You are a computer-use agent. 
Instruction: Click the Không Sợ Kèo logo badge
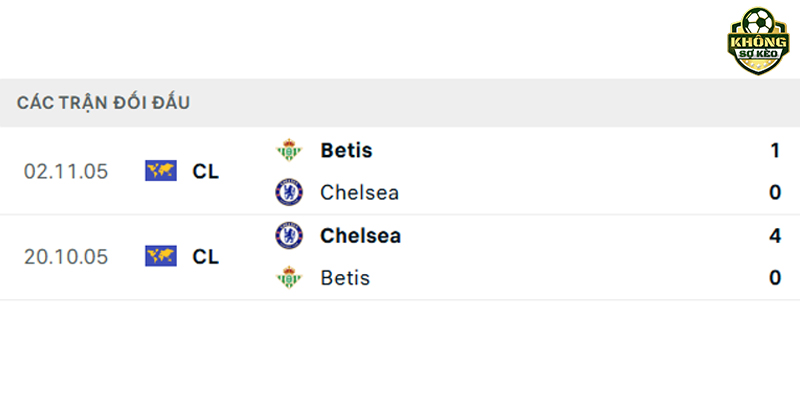click(758, 41)
